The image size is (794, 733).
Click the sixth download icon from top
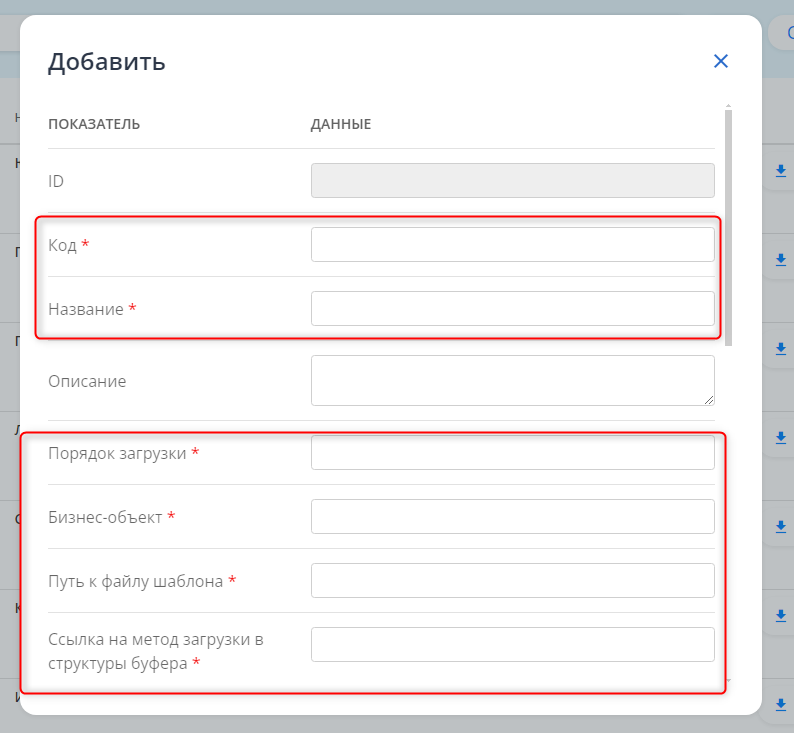click(781, 614)
